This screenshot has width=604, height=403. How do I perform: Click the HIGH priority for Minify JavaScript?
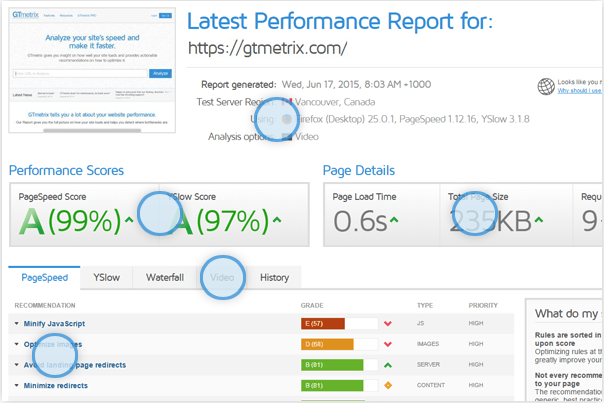[476, 323]
